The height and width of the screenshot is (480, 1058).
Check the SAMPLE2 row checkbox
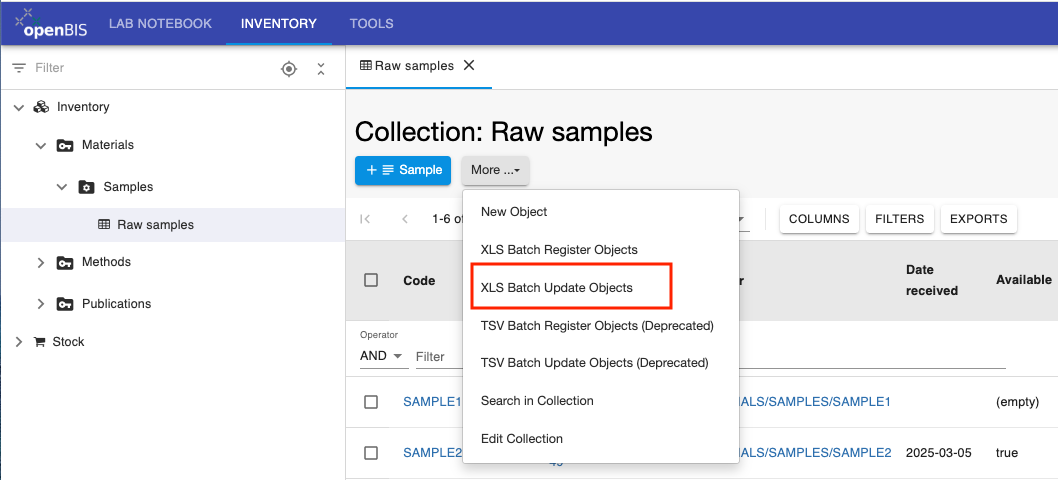point(371,453)
